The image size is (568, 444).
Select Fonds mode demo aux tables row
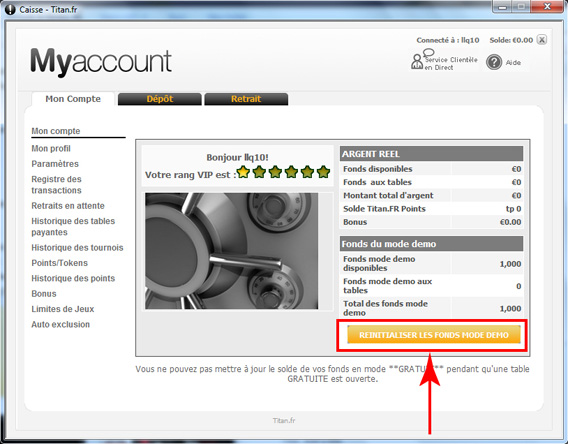pyautogui.click(x=431, y=286)
